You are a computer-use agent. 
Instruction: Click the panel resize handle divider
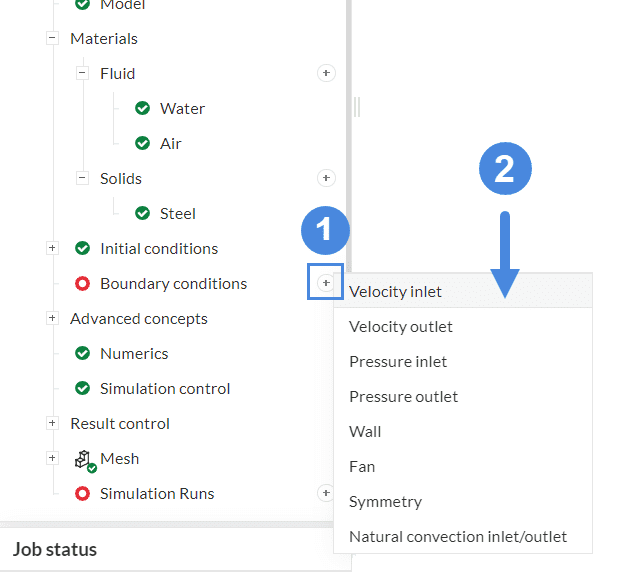(x=357, y=106)
